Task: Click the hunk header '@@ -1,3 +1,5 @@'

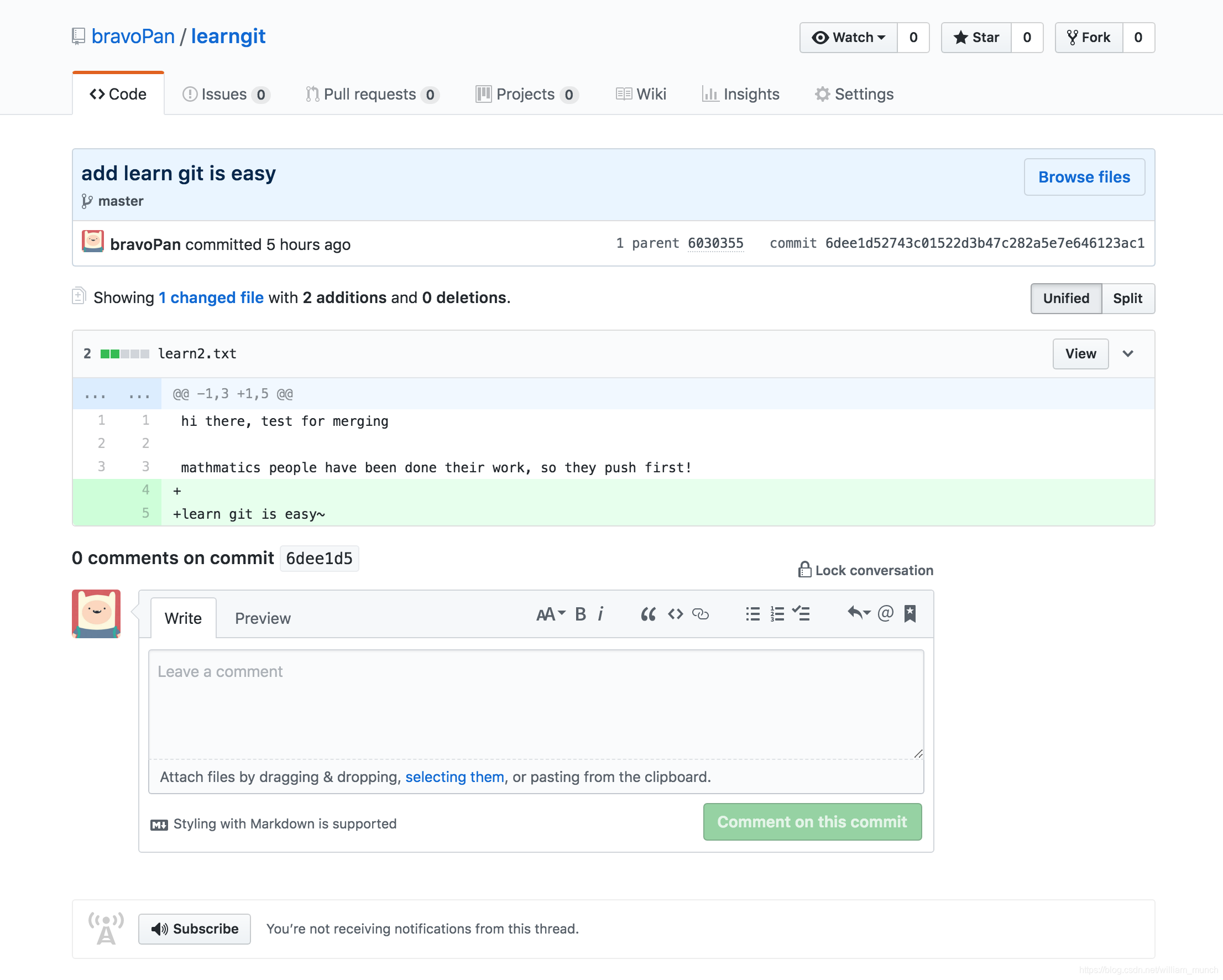Action: point(233,394)
